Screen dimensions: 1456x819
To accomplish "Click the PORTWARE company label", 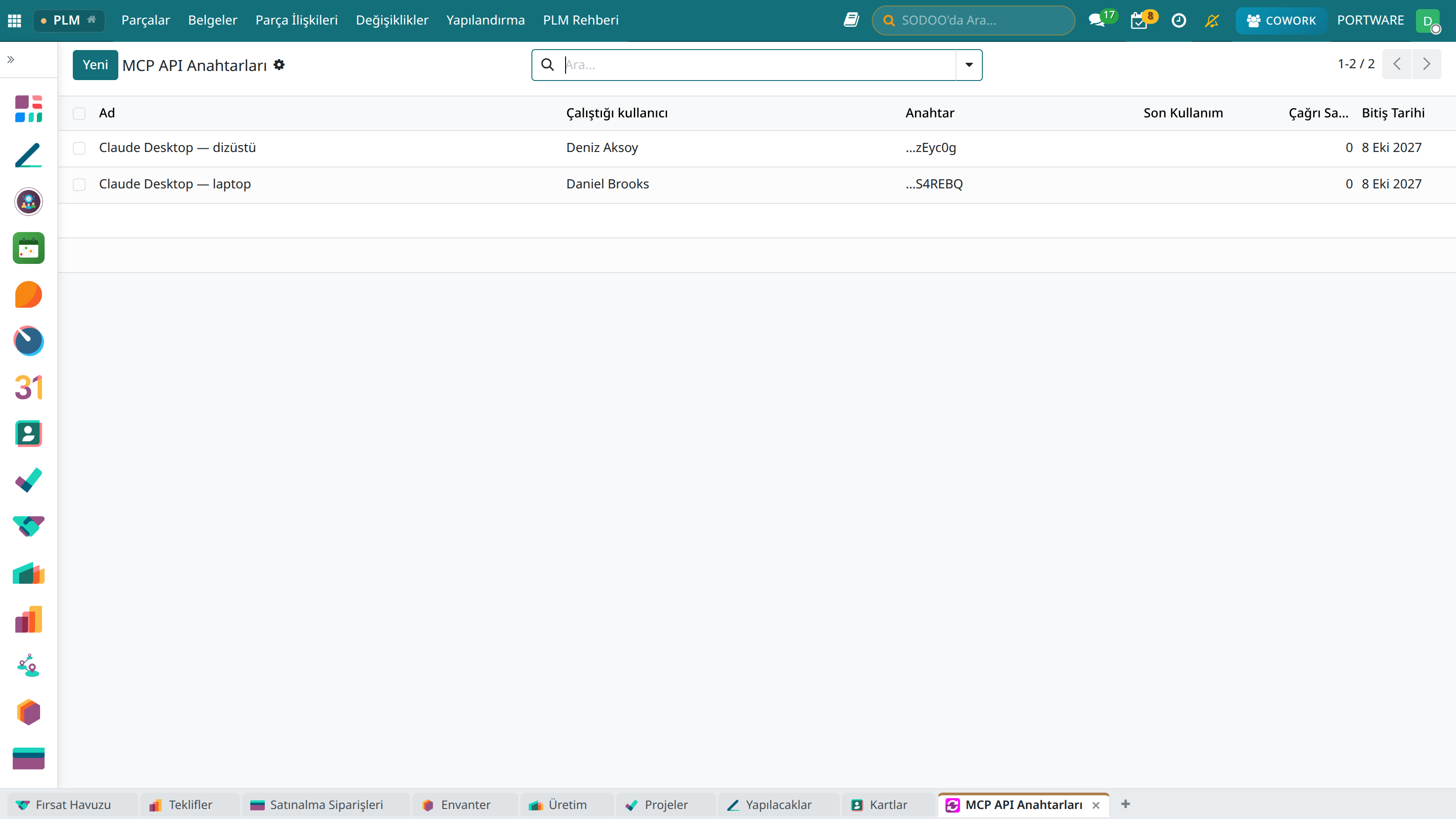I will coord(1370,20).
